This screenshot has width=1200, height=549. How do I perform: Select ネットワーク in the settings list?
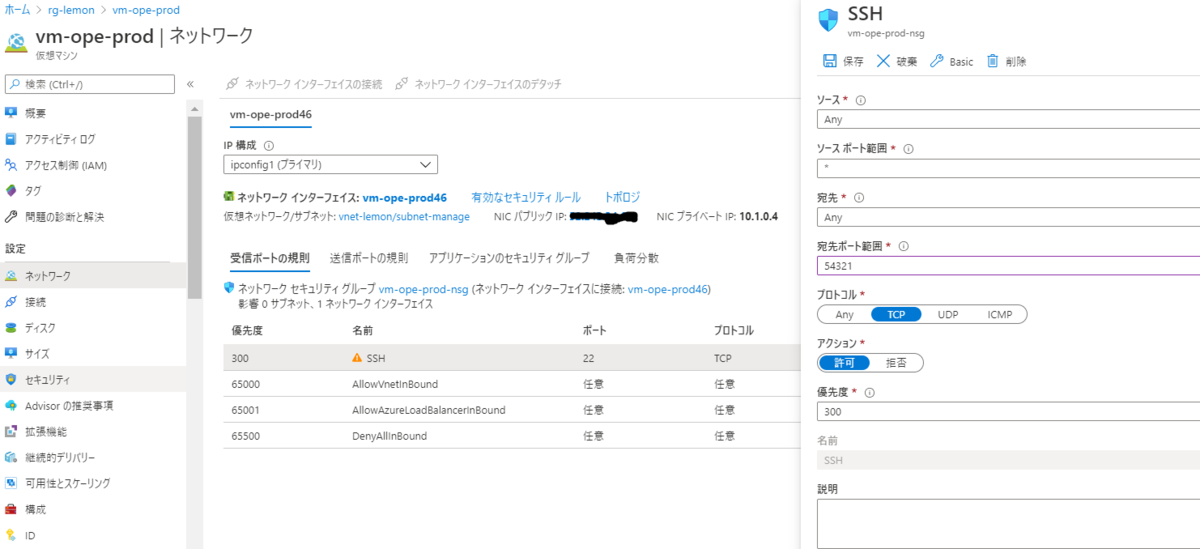click(x=48, y=275)
